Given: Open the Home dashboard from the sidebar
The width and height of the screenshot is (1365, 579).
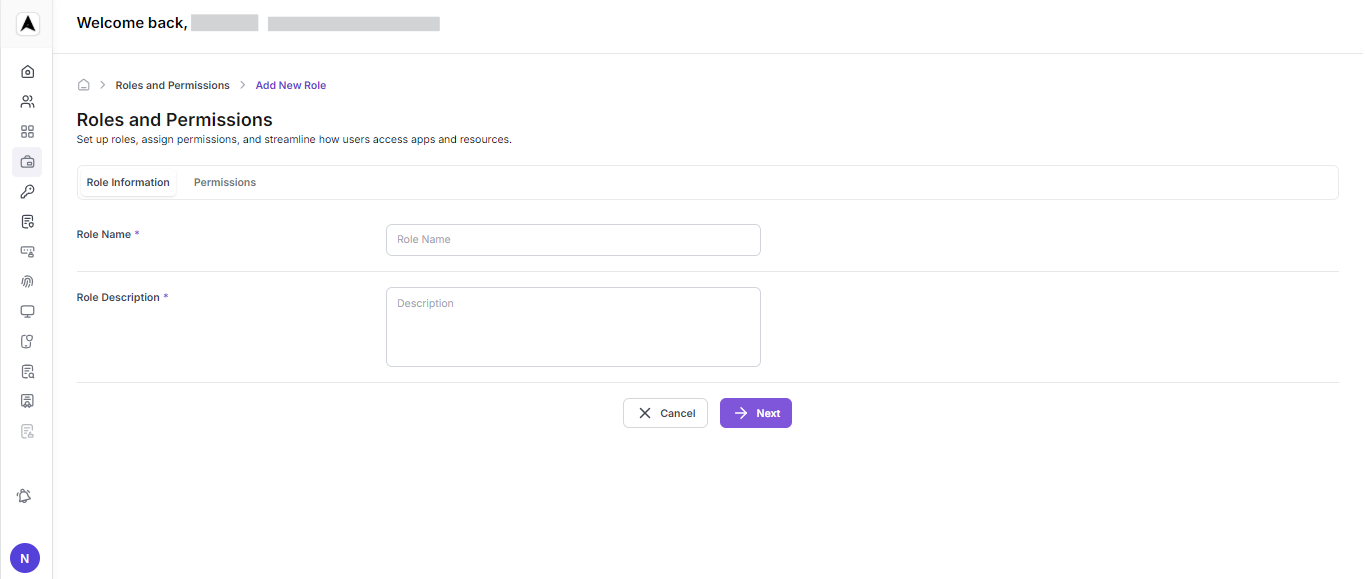Looking at the screenshot, I should click(27, 70).
